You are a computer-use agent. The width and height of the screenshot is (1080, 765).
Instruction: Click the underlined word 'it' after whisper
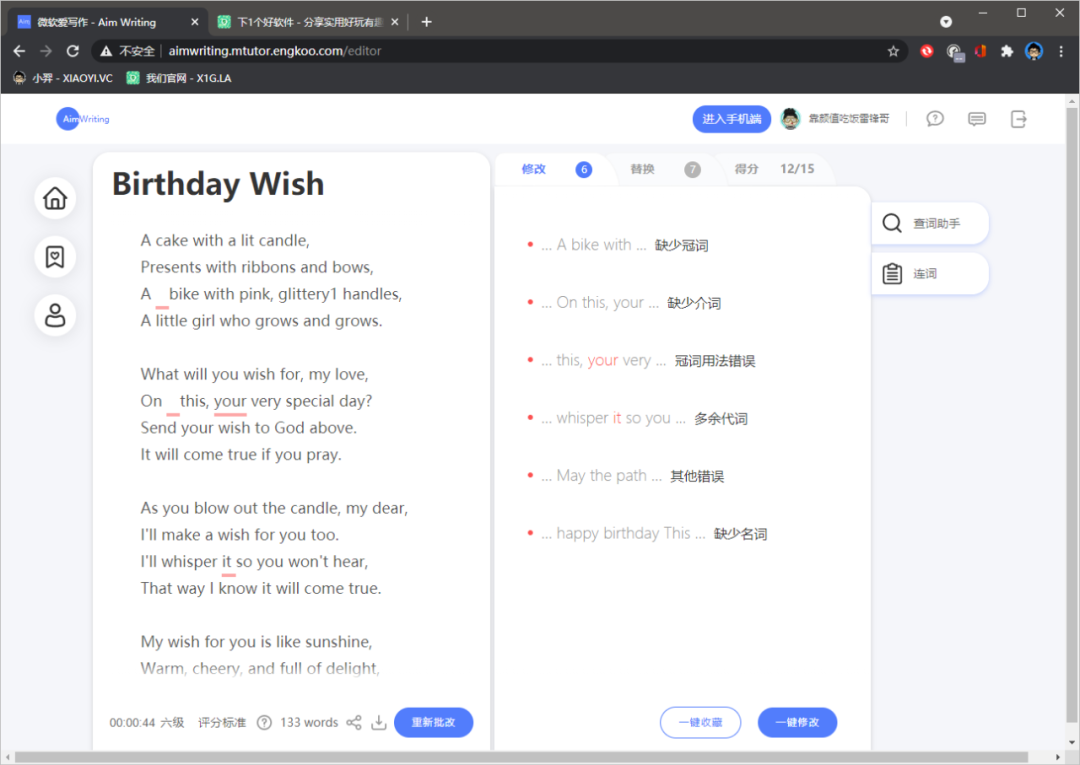point(227,562)
